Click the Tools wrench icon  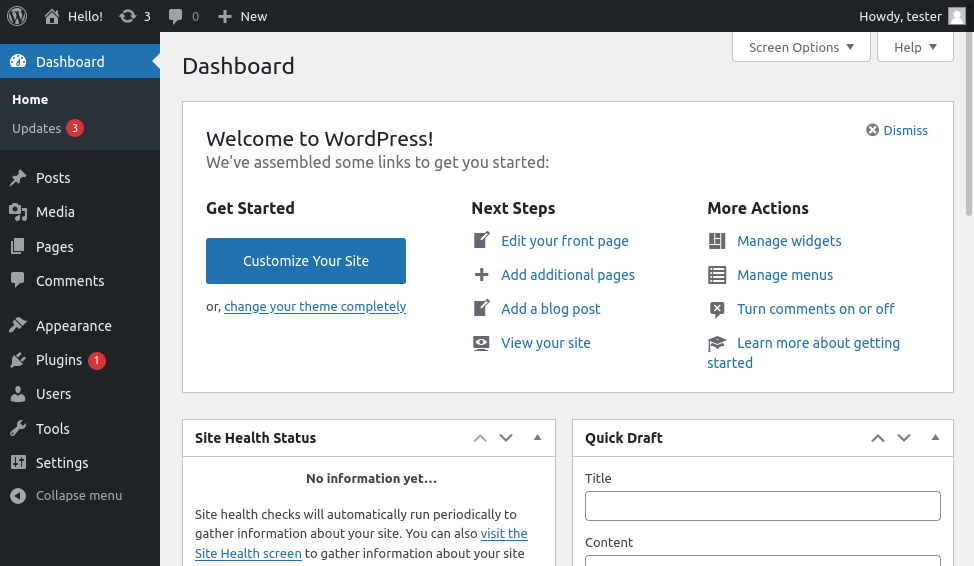click(x=18, y=429)
